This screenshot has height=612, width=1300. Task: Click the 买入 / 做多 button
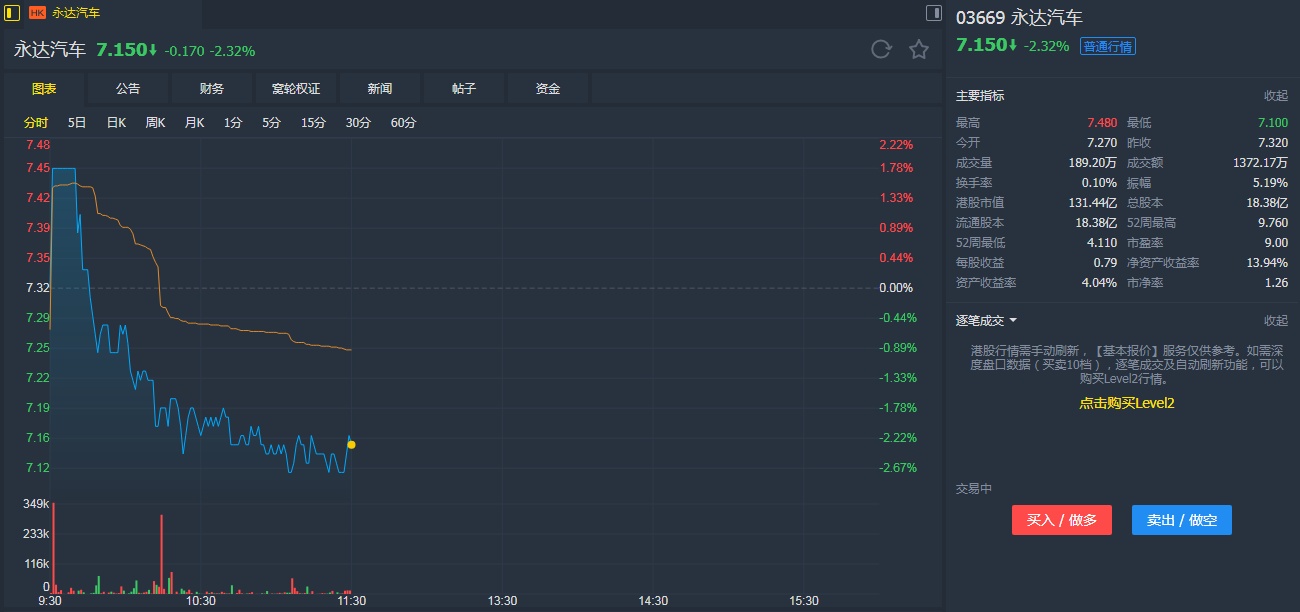pos(1061,520)
